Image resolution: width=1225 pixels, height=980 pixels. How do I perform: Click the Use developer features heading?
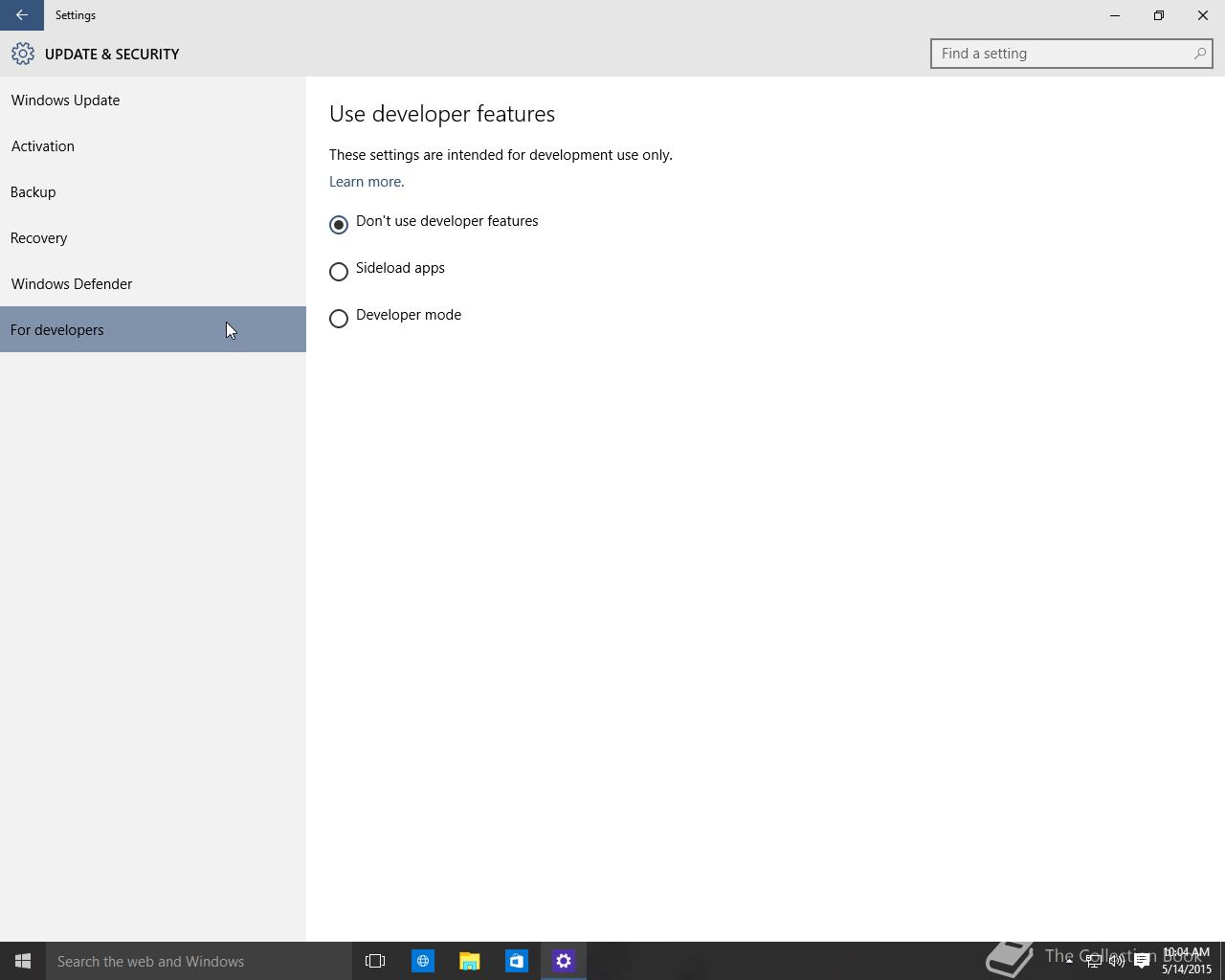click(442, 114)
